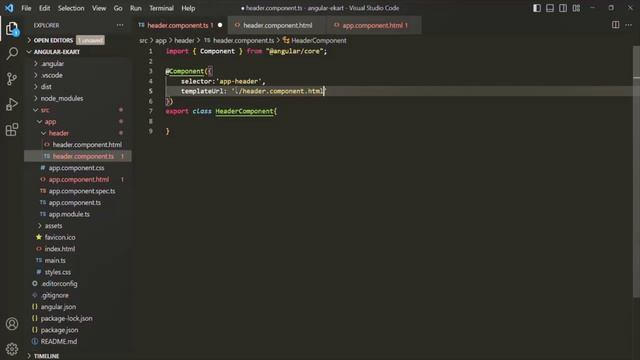Collapse the header folder

tap(58, 133)
